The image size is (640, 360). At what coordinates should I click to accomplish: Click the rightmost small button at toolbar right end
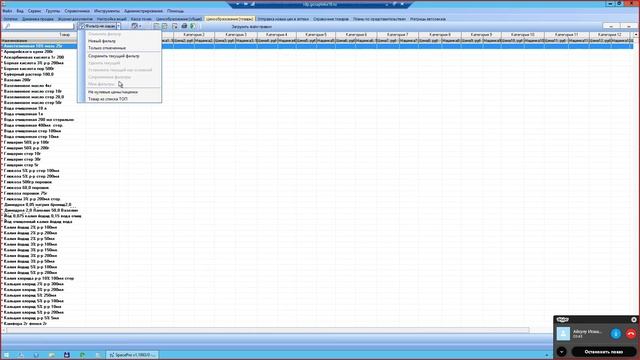pyautogui.click(x=629, y=26)
